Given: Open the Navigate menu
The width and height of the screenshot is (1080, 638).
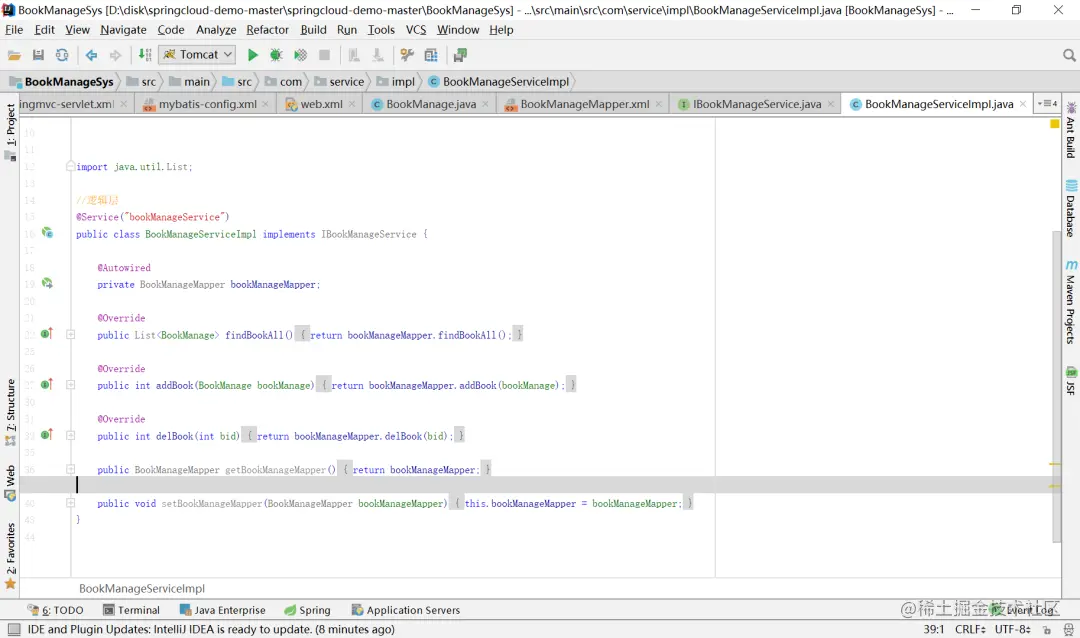Looking at the screenshot, I should click(123, 30).
